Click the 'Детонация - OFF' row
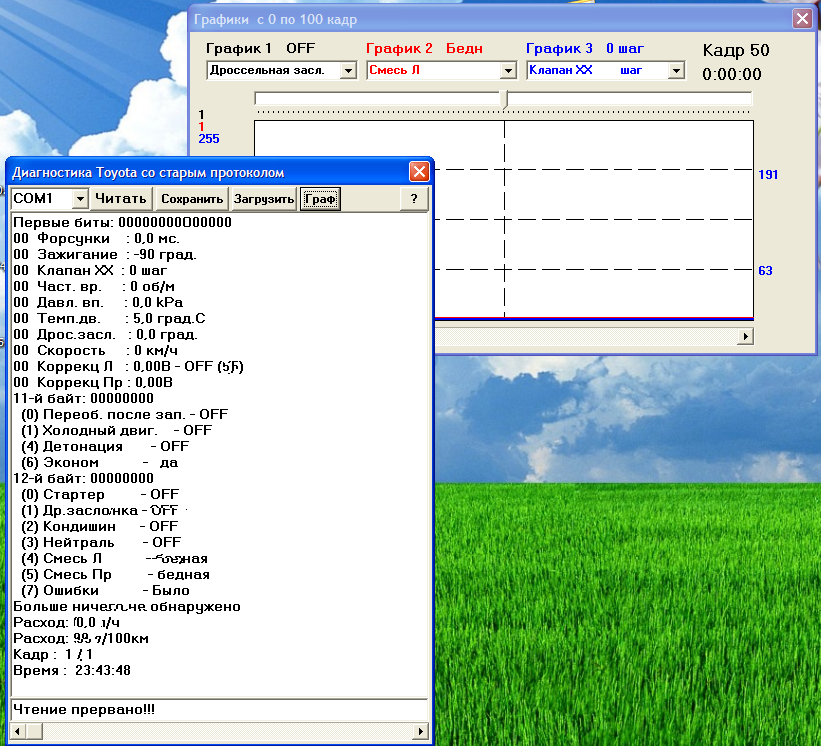This screenshot has height=746, width=821. pos(105,447)
